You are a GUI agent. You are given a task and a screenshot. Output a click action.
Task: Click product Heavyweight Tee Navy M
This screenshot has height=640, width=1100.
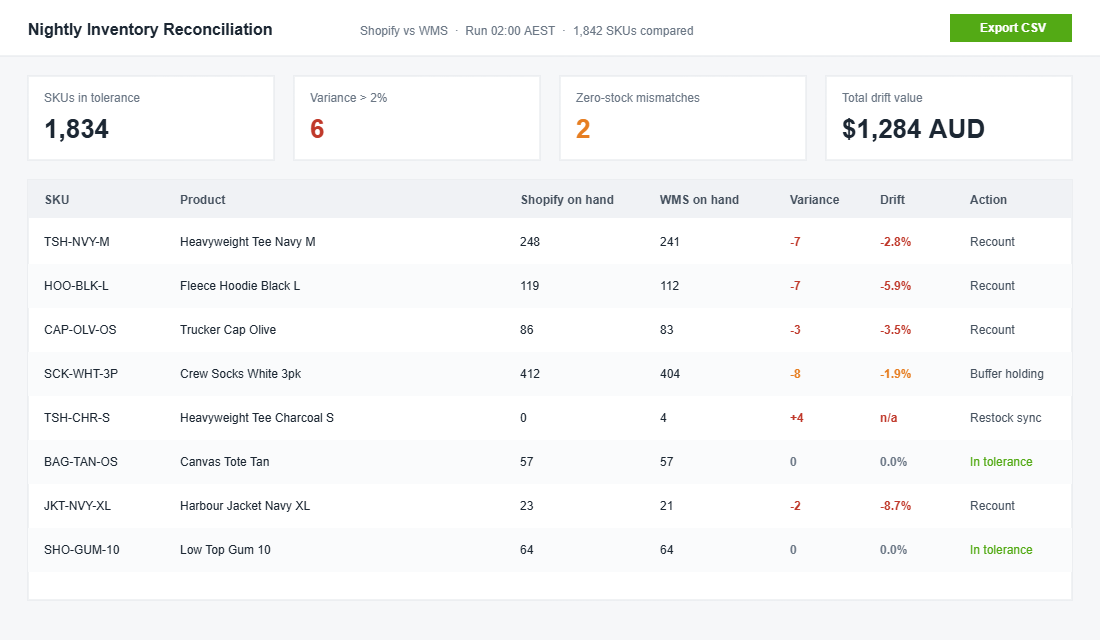[248, 241]
